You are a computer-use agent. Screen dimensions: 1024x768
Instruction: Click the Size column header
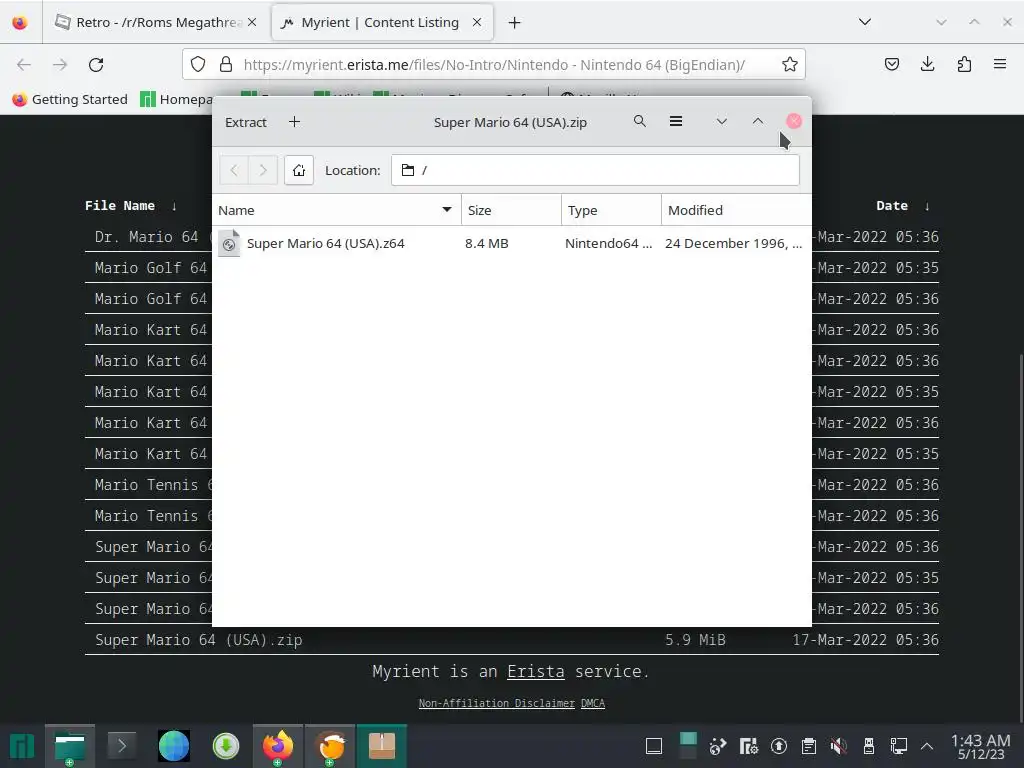(511, 210)
